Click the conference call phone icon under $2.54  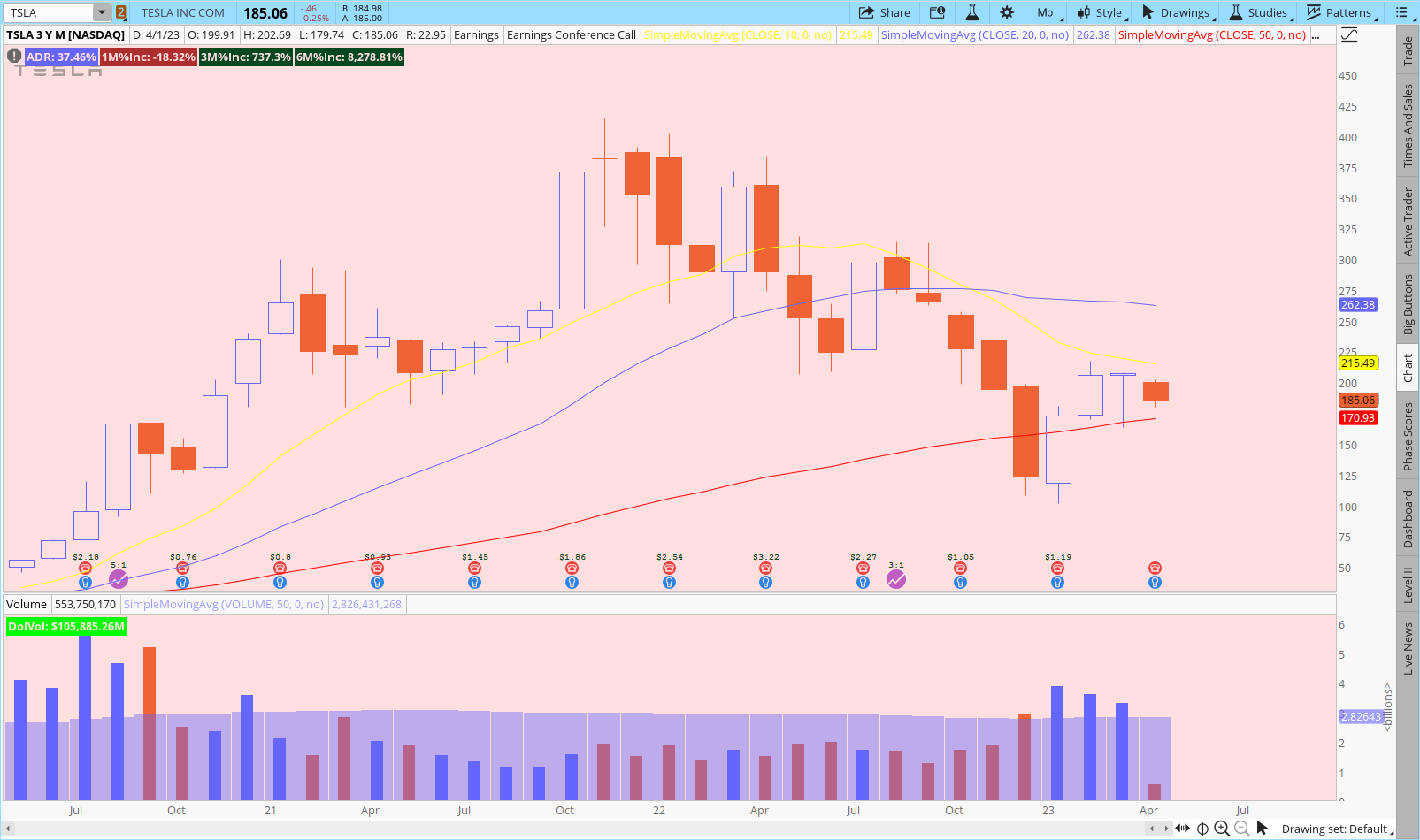click(669, 568)
